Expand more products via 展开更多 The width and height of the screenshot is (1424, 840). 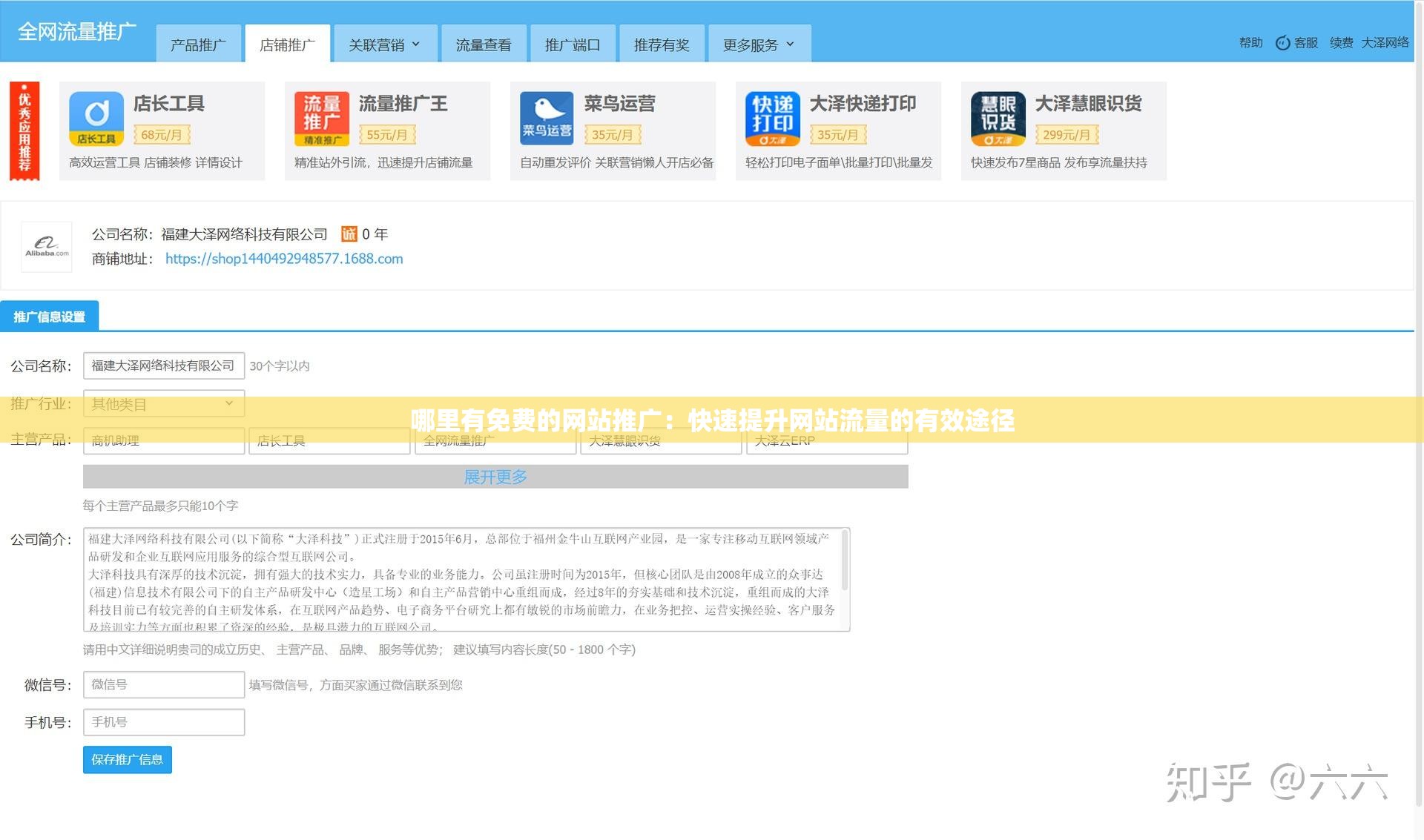[495, 477]
